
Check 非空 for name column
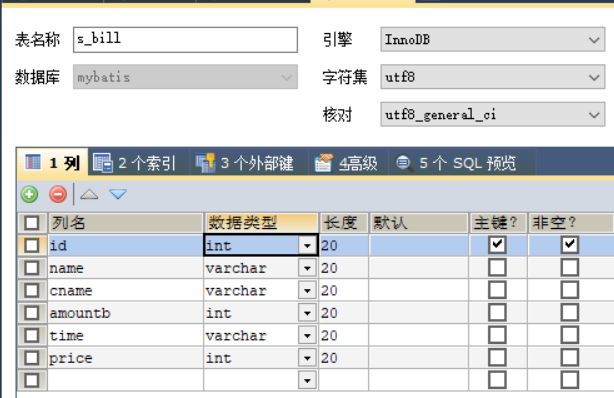click(x=569, y=268)
